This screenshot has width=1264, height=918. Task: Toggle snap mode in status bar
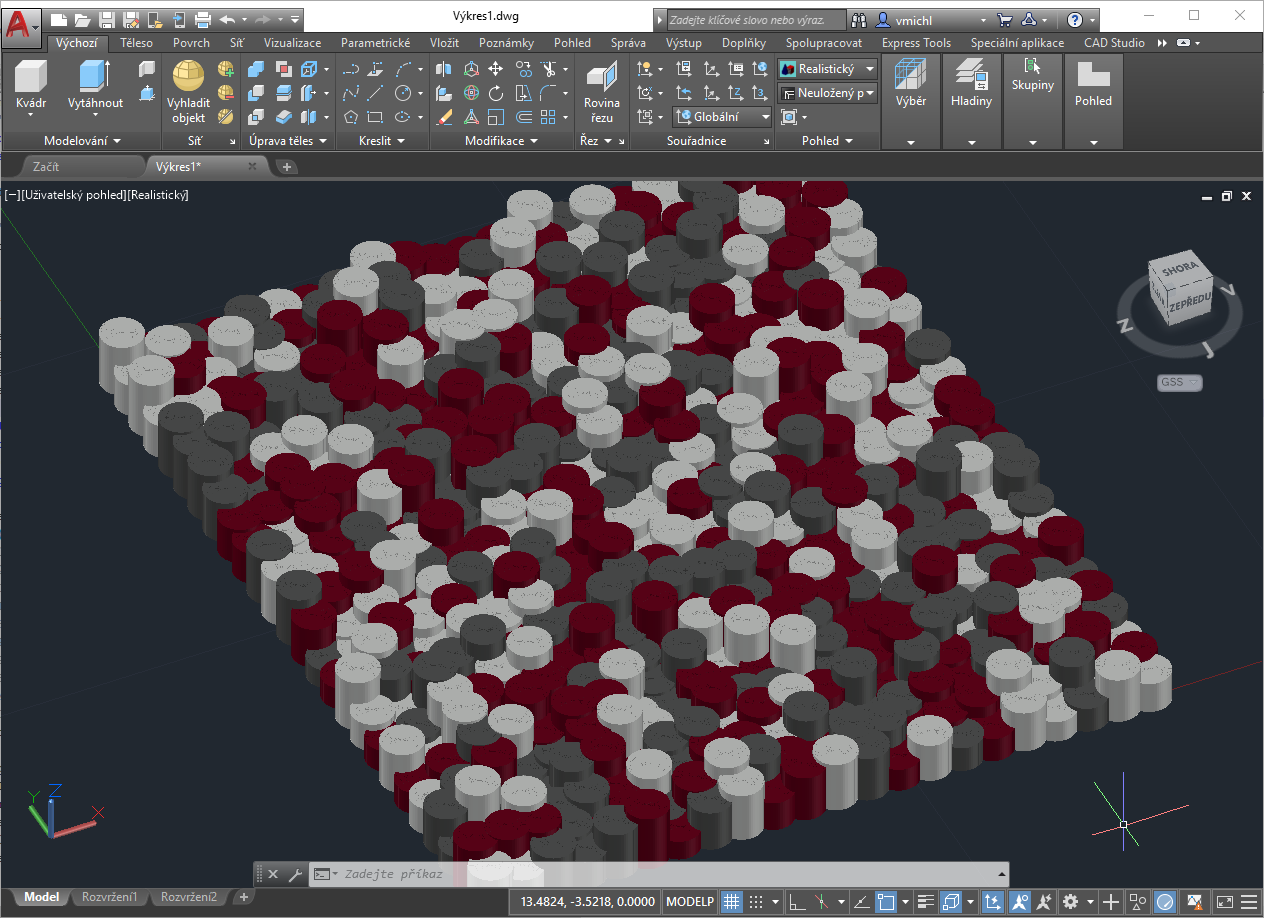tap(757, 901)
